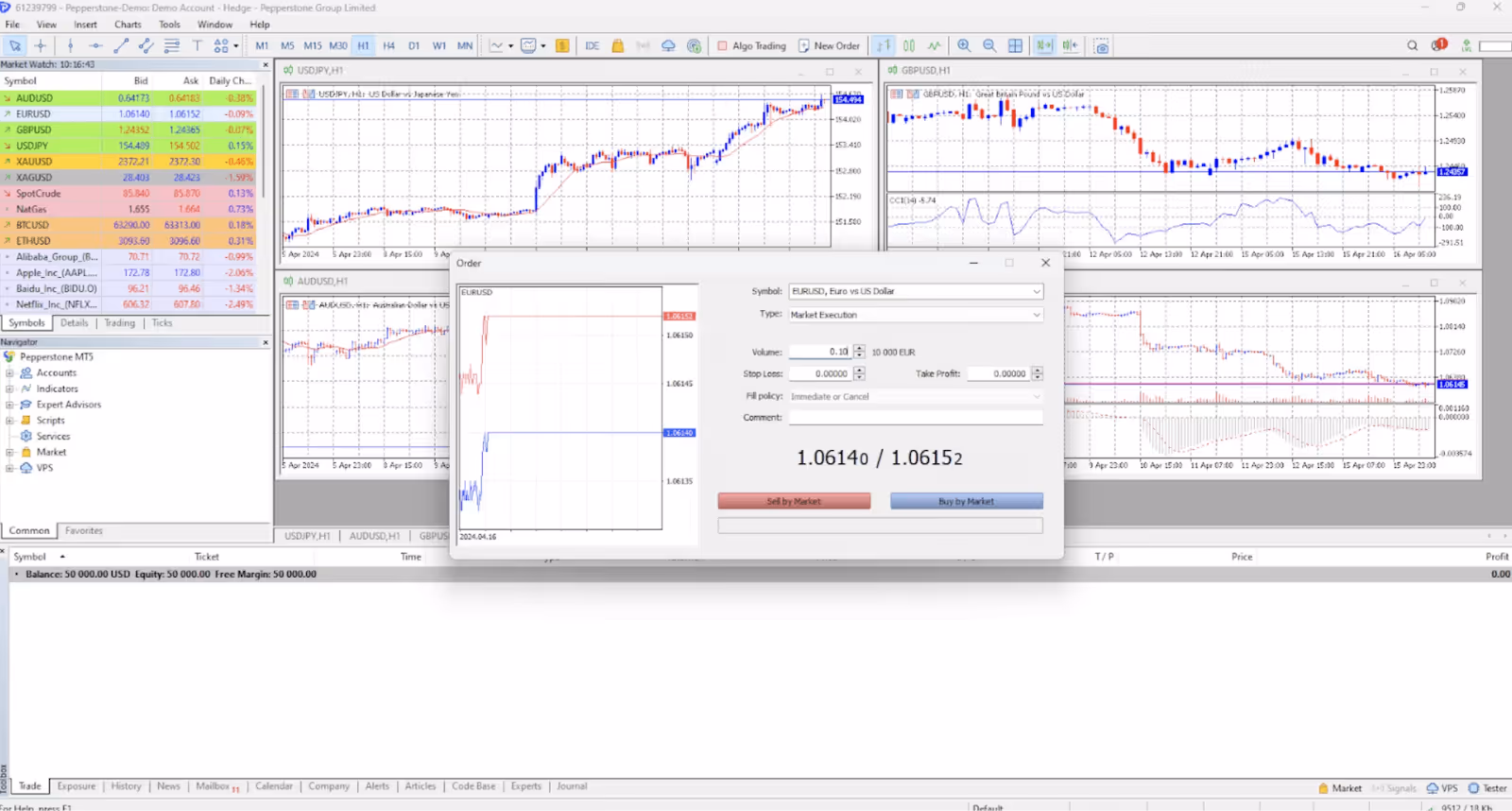Open the notifications icon with red badge
This screenshot has width=1512, height=811.
(x=1439, y=44)
